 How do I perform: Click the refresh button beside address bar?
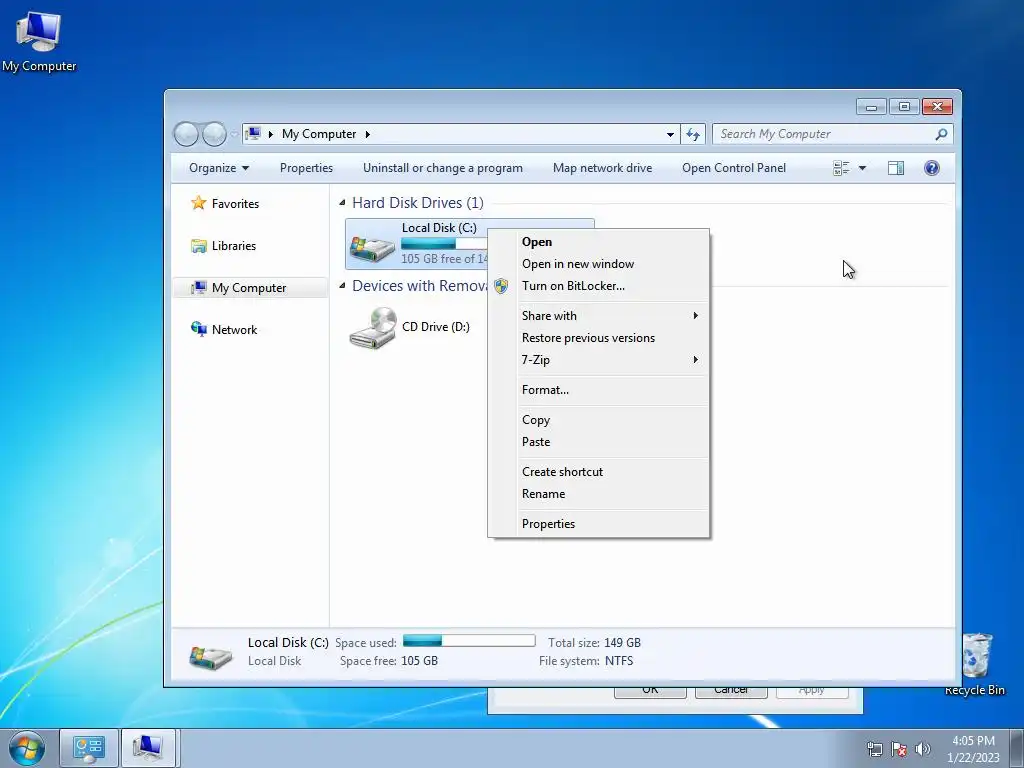coord(693,134)
